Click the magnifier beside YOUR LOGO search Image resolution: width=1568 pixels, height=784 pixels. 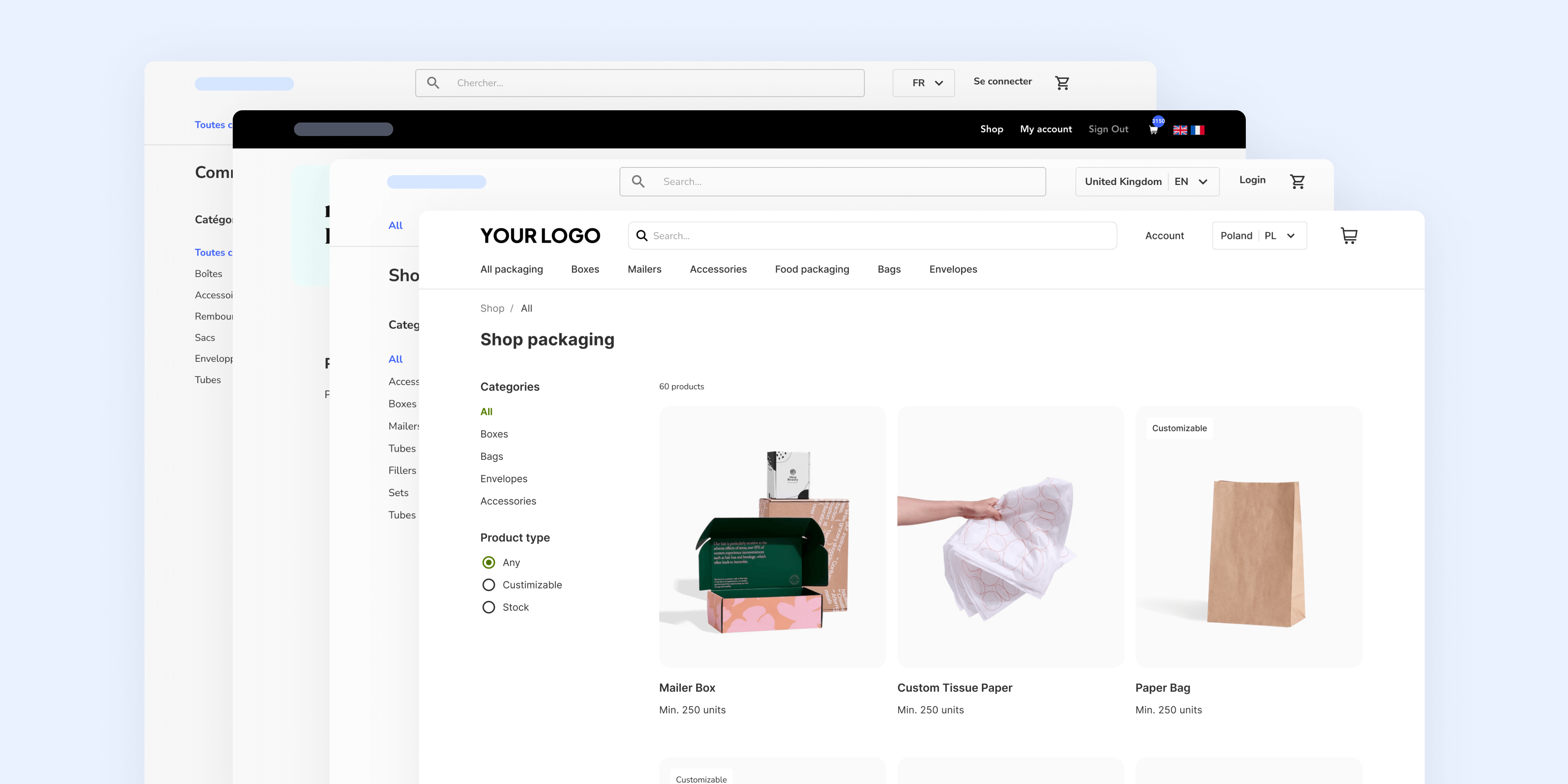tap(641, 236)
